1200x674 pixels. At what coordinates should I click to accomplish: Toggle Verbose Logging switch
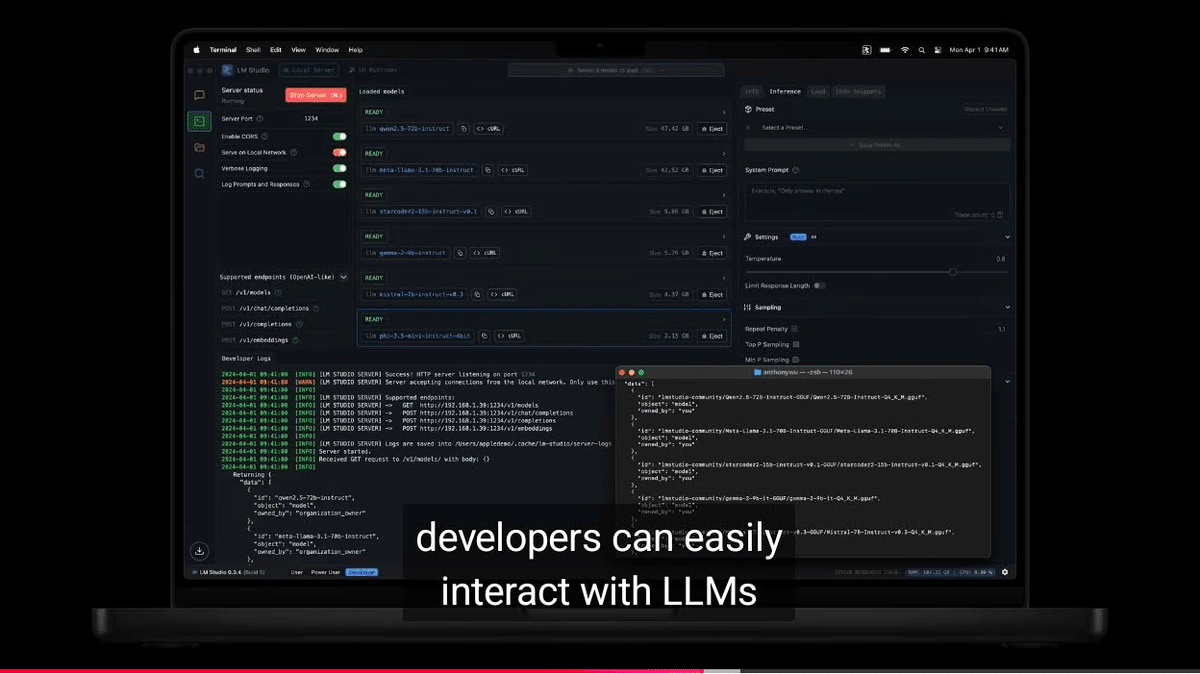tap(340, 168)
